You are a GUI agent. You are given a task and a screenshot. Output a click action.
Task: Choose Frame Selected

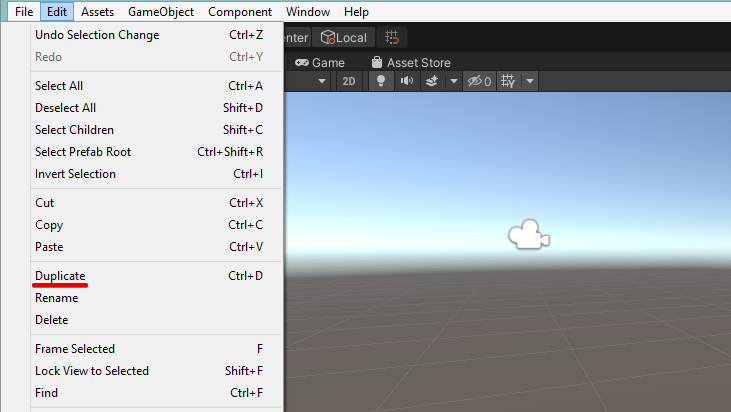tap(157, 349)
